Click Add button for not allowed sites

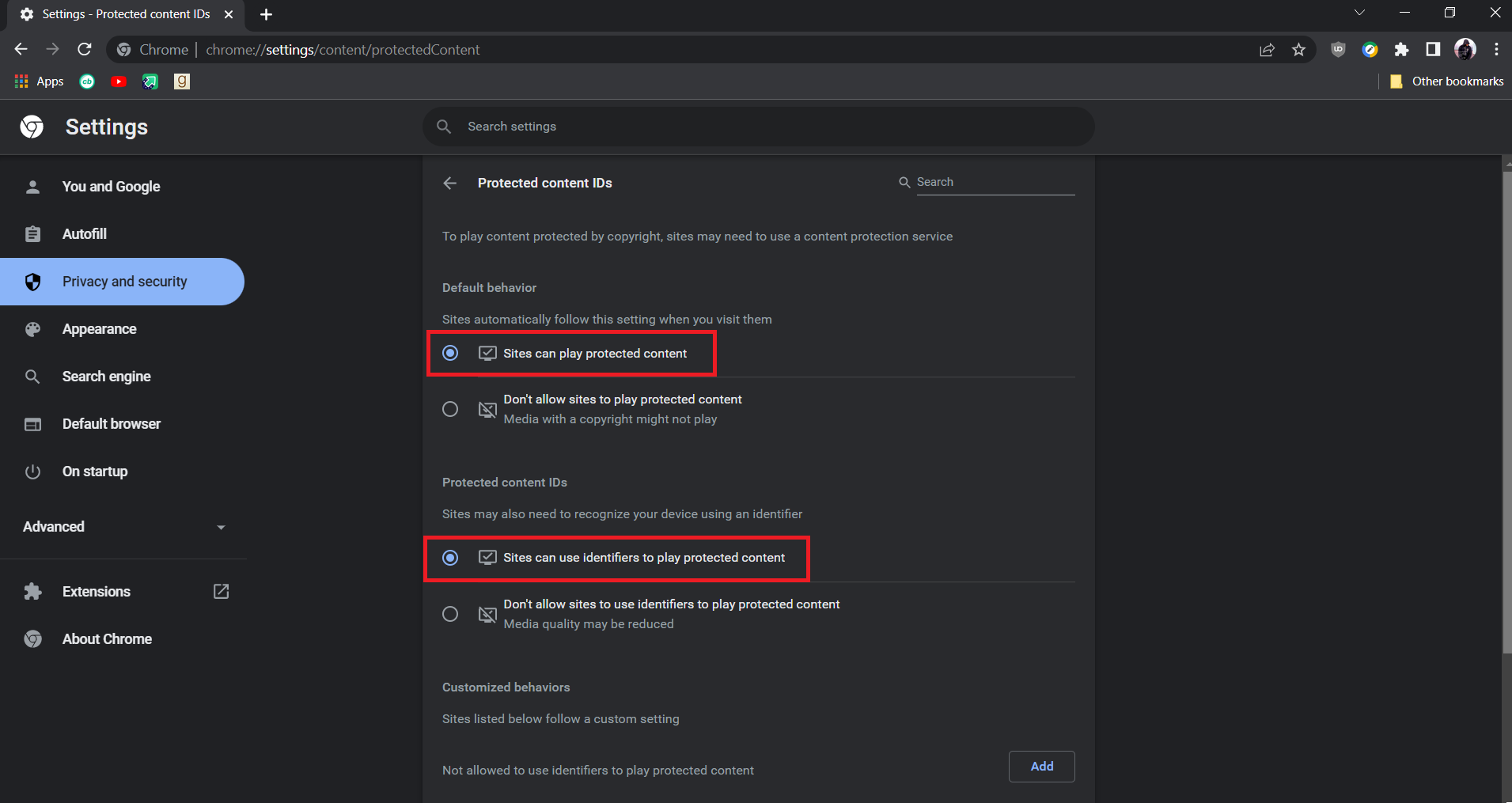pos(1041,767)
